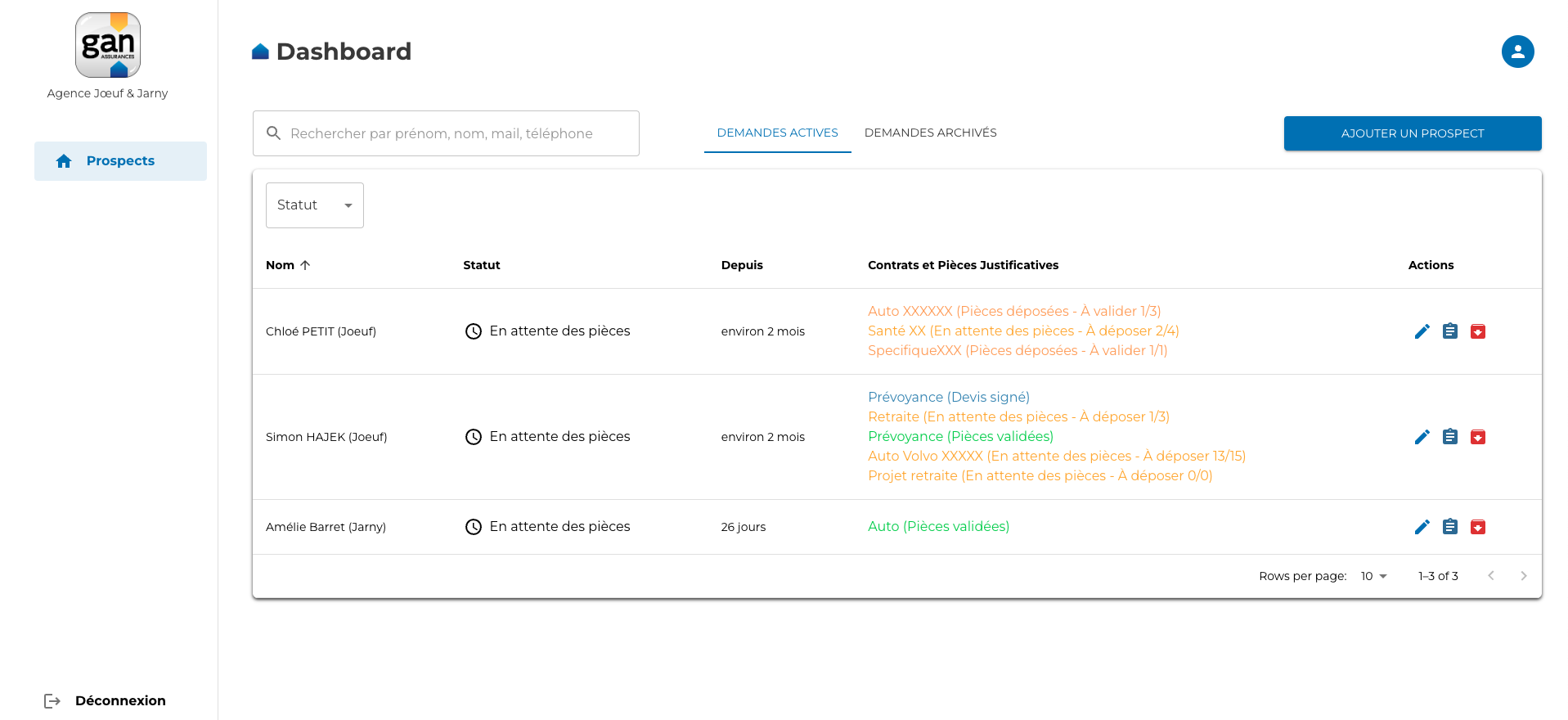Open clipboard details for Chloé PETIT

coord(1449,331)
